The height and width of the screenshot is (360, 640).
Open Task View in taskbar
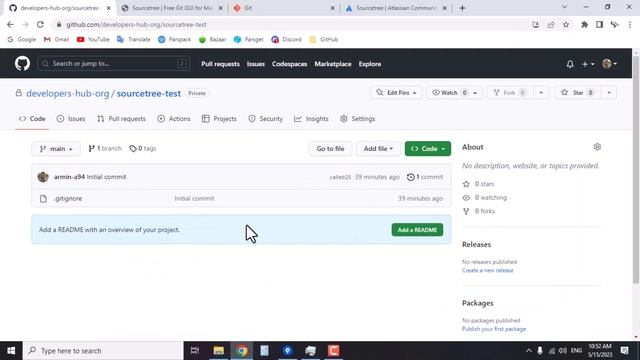(195, 351)
